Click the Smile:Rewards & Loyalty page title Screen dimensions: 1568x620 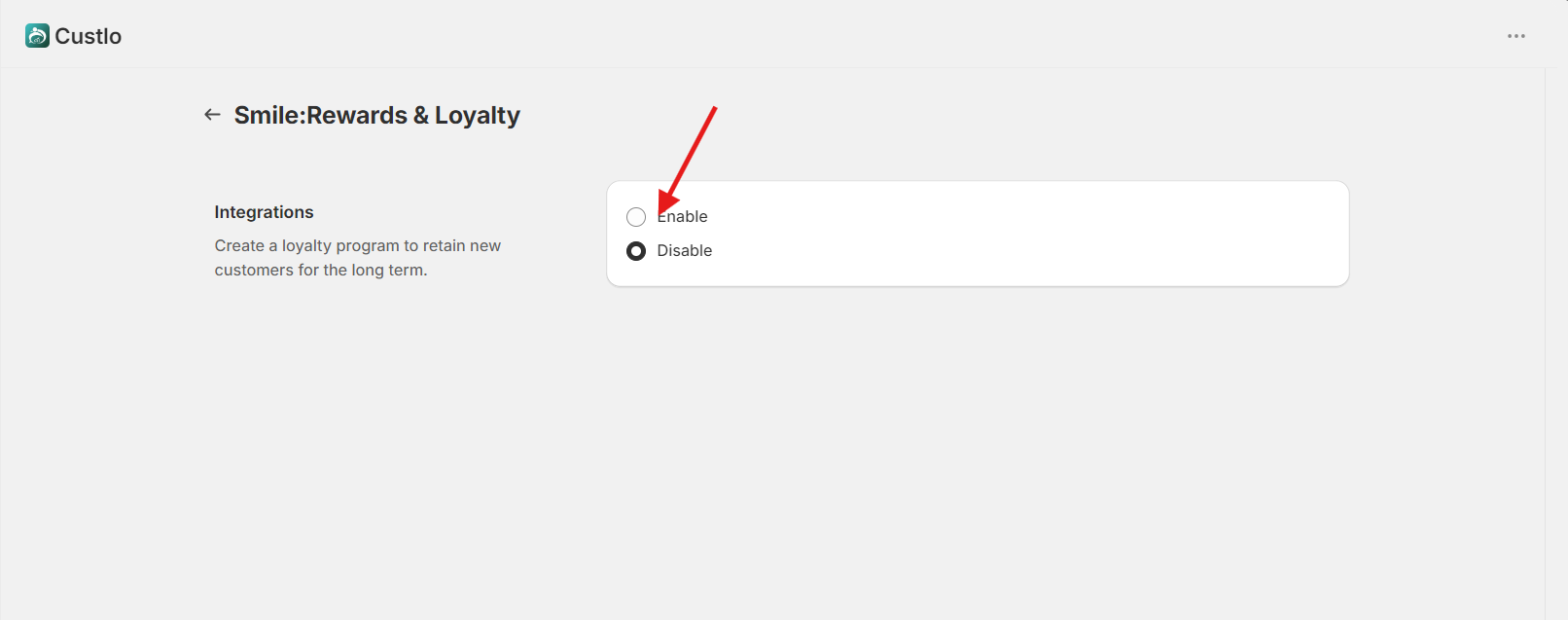point(377,115)
